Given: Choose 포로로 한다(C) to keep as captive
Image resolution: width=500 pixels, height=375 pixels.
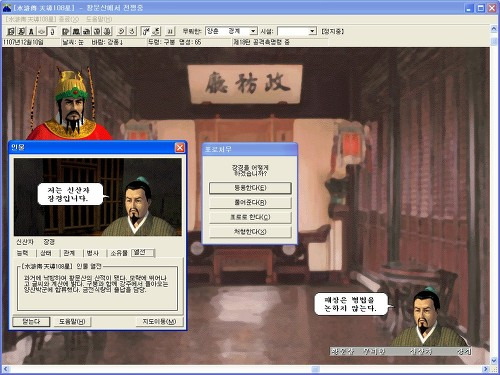Looking at the screenshot, I should tap(250, 217).
